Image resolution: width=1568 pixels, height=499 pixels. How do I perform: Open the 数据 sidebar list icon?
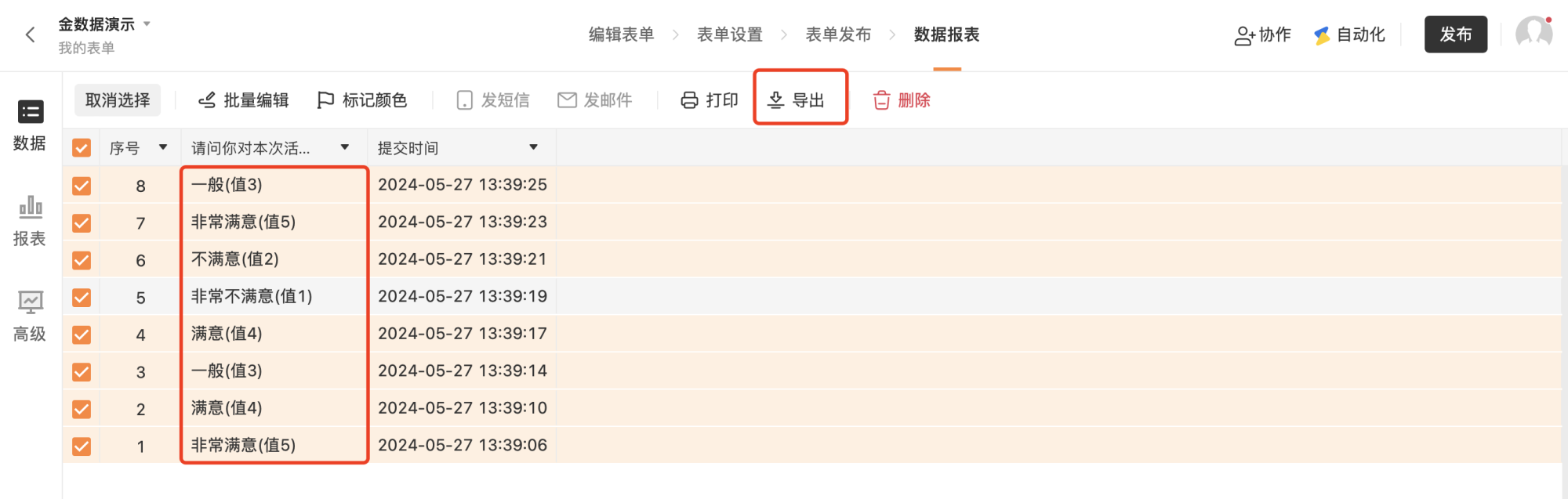tap(31, 112)
